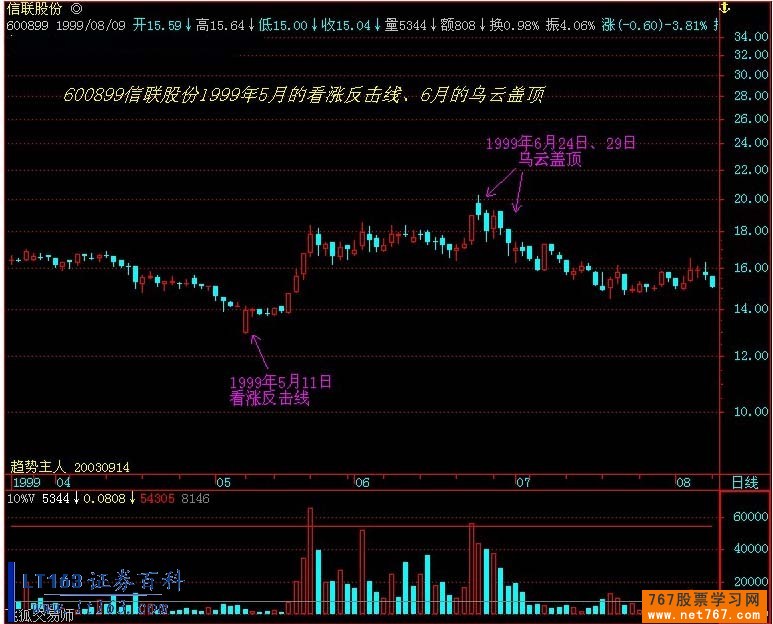Click the 600899 stock code

click(26, 24)
